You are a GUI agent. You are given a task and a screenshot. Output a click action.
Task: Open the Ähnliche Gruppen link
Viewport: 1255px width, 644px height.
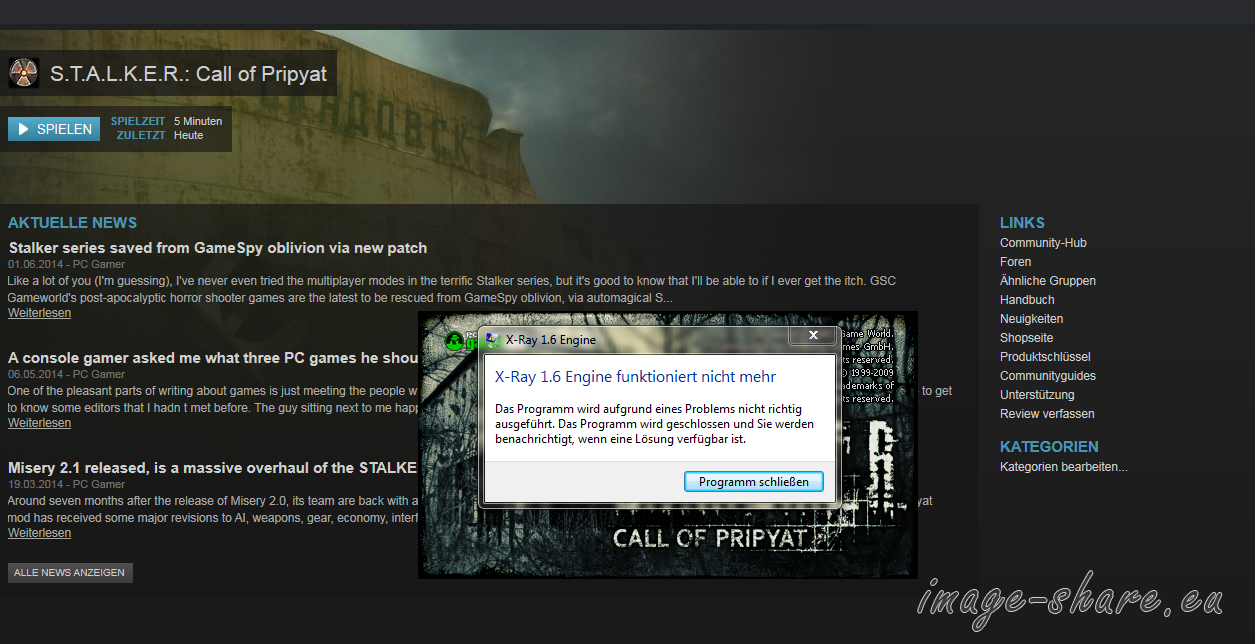point(1048,281)
